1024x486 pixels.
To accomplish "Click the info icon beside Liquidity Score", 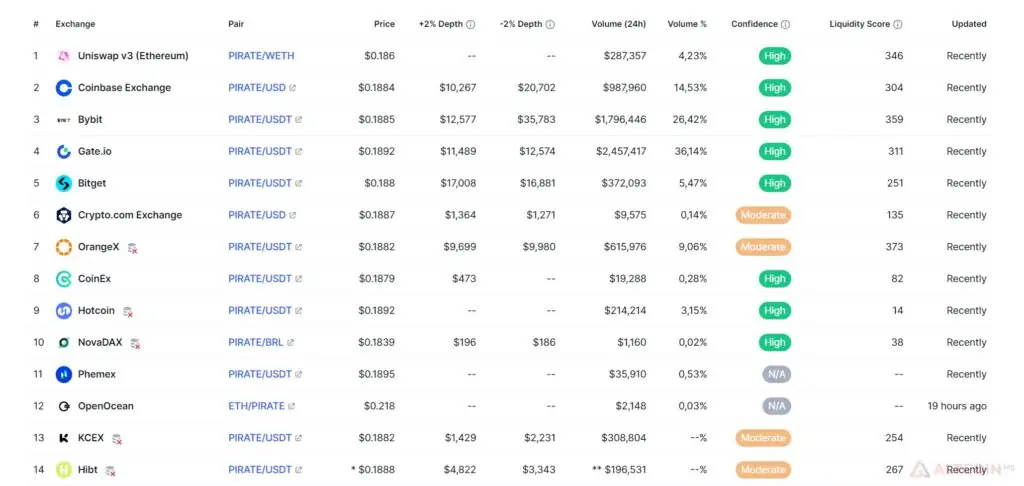I will [898, 24].
